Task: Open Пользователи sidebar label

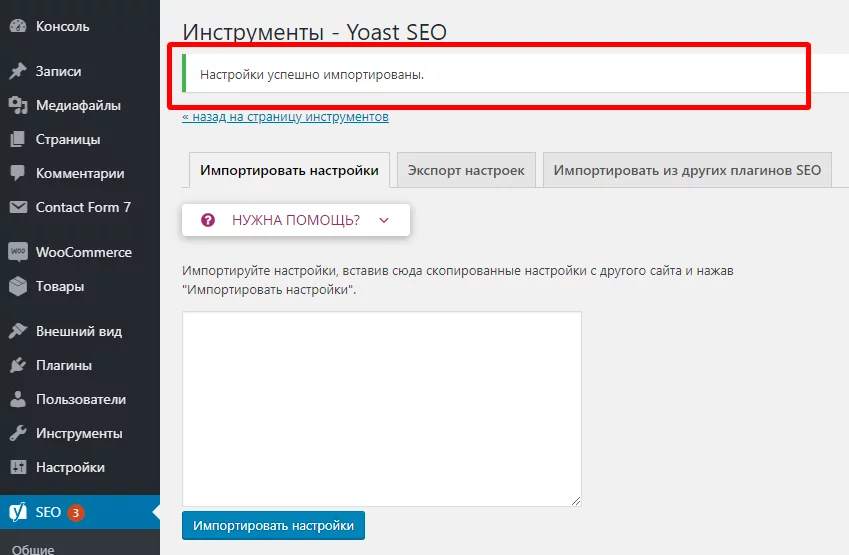Action: 81,399
